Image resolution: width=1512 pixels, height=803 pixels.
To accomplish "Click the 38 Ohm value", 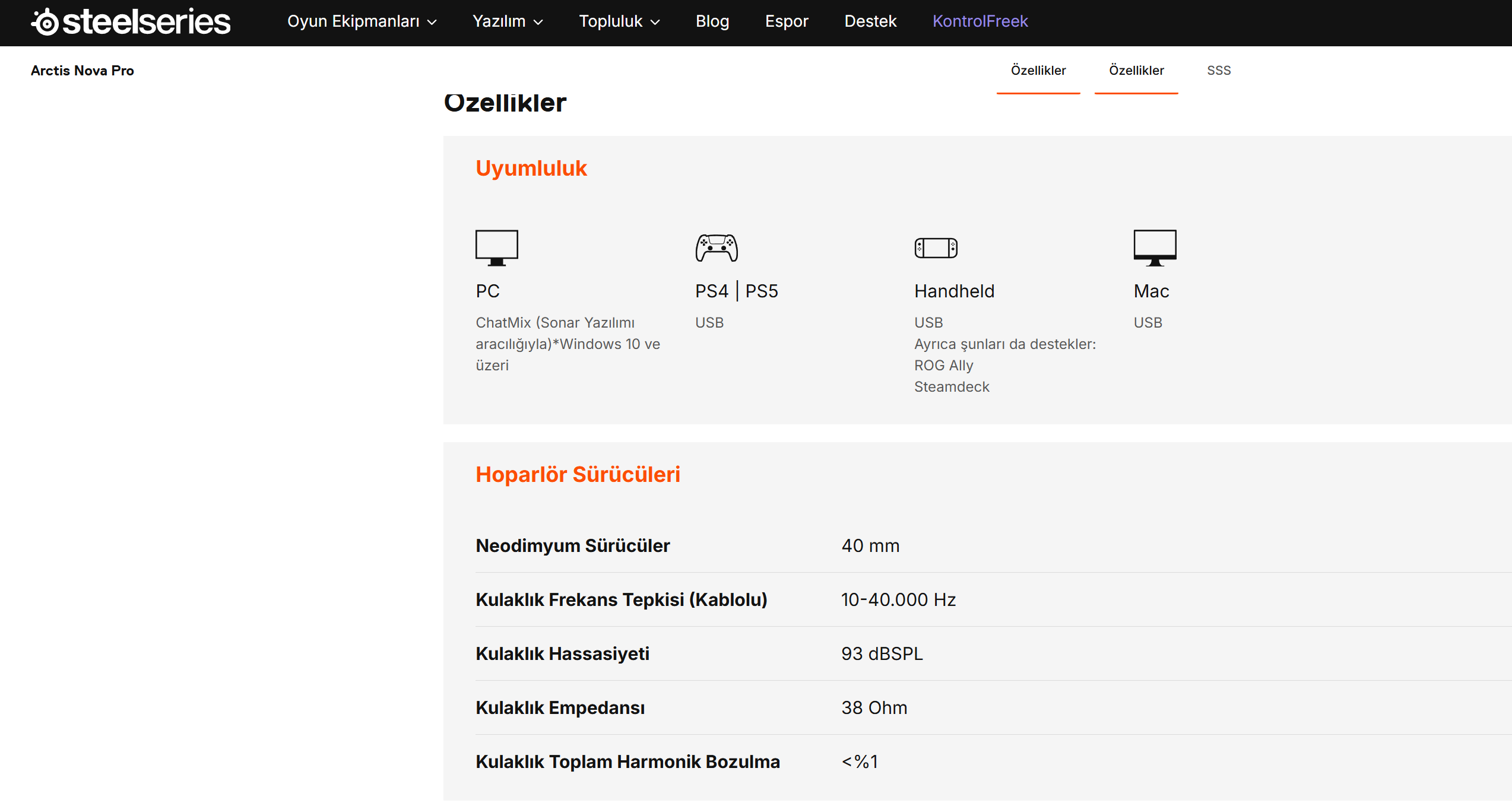I will (874, 708).
